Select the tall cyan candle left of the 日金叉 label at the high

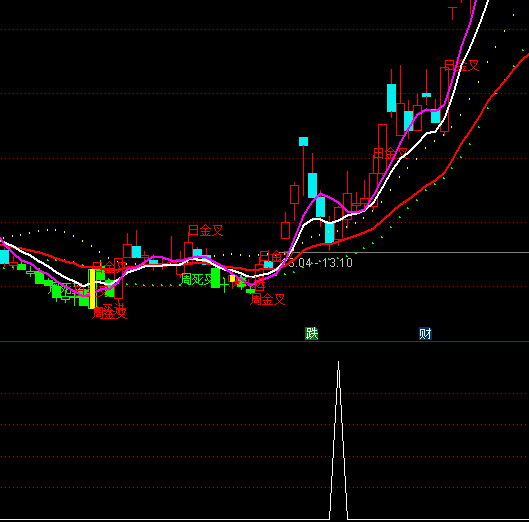(x=391, y=98)
